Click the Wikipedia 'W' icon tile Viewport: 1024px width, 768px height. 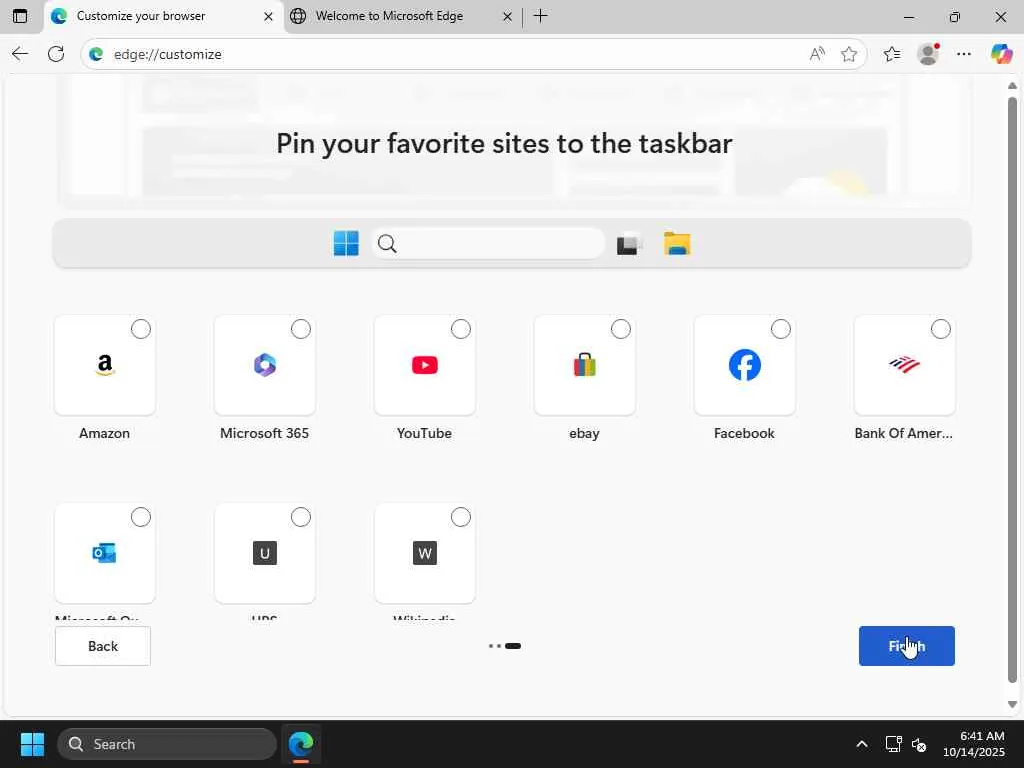pyautogui.click(x=424, y=553)
